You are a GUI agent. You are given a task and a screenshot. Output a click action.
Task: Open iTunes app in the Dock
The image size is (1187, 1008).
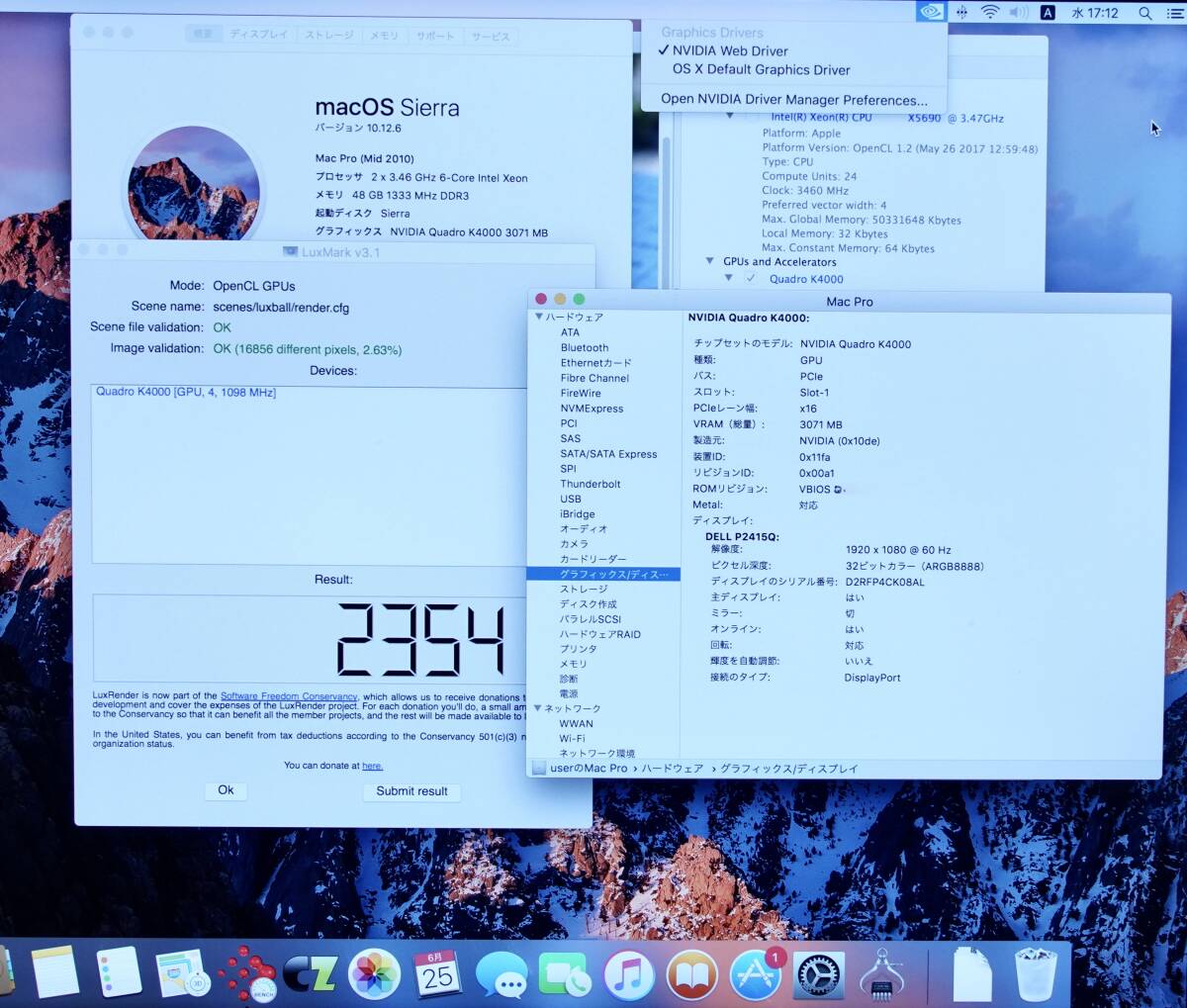629,974
